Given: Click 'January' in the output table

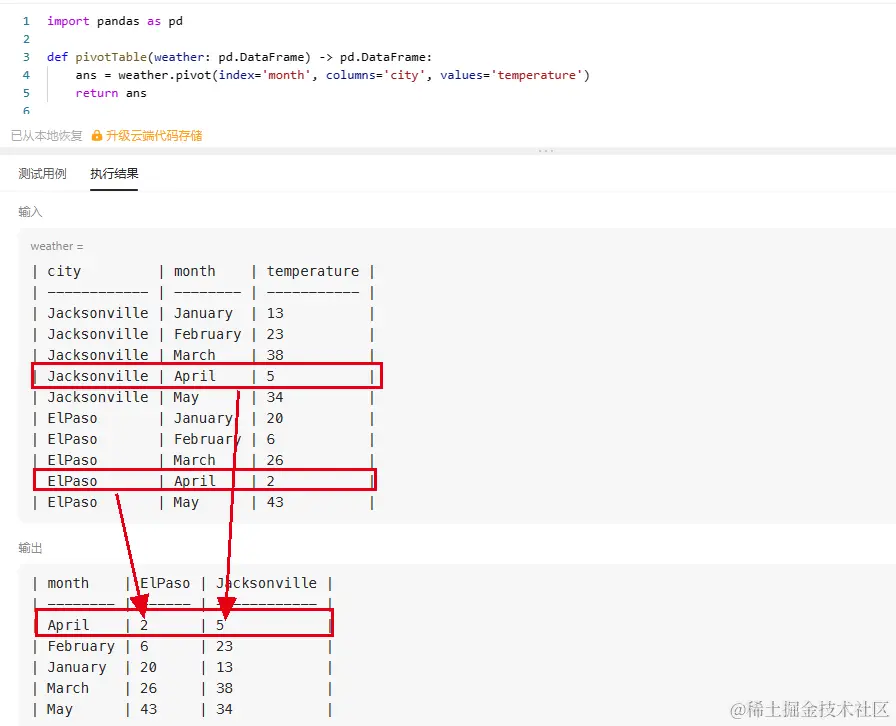Looking at the screenshot, I should point(77,668).
